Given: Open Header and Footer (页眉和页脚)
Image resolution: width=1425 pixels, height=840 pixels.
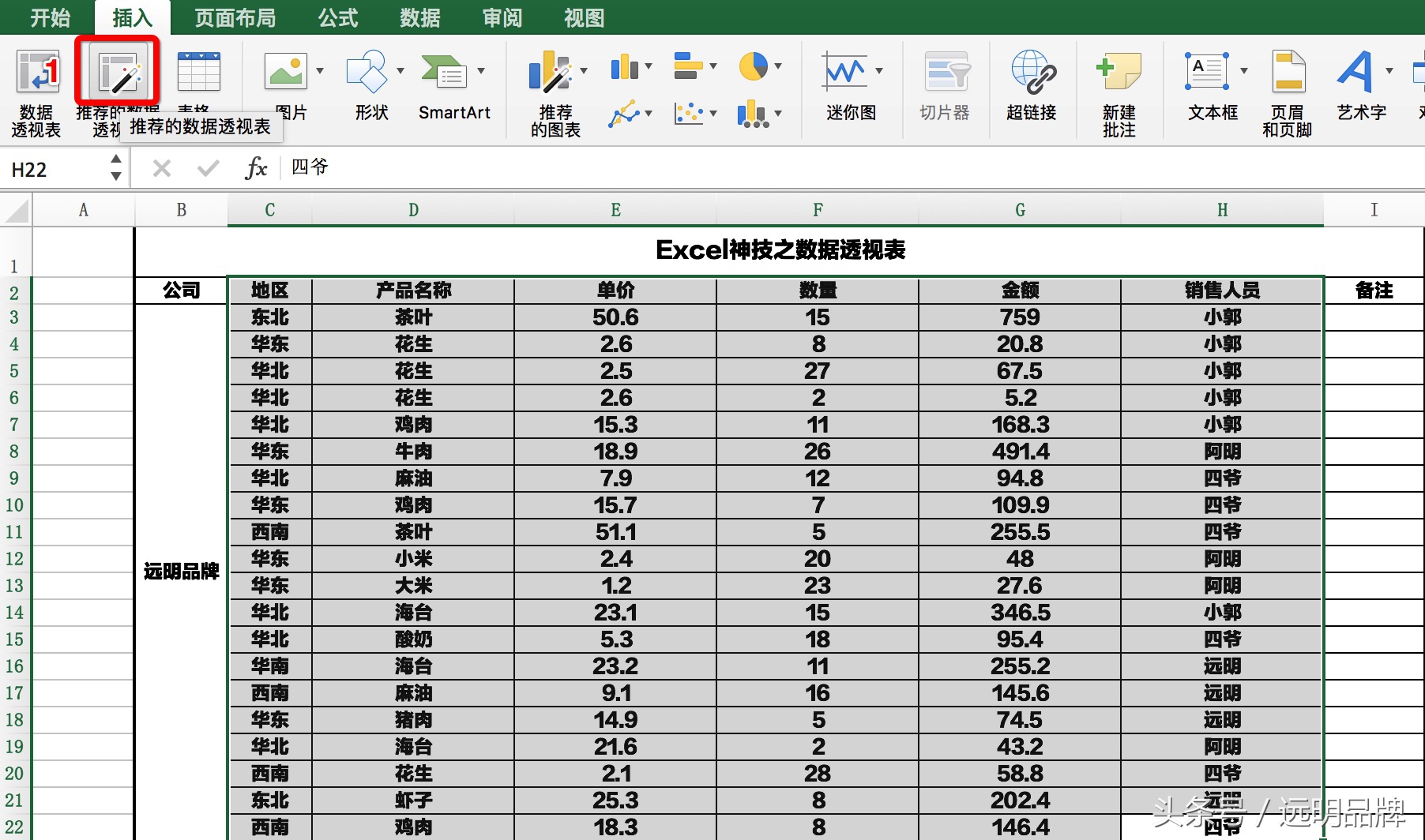Looking at the screenshot, I should [1288, 73].
